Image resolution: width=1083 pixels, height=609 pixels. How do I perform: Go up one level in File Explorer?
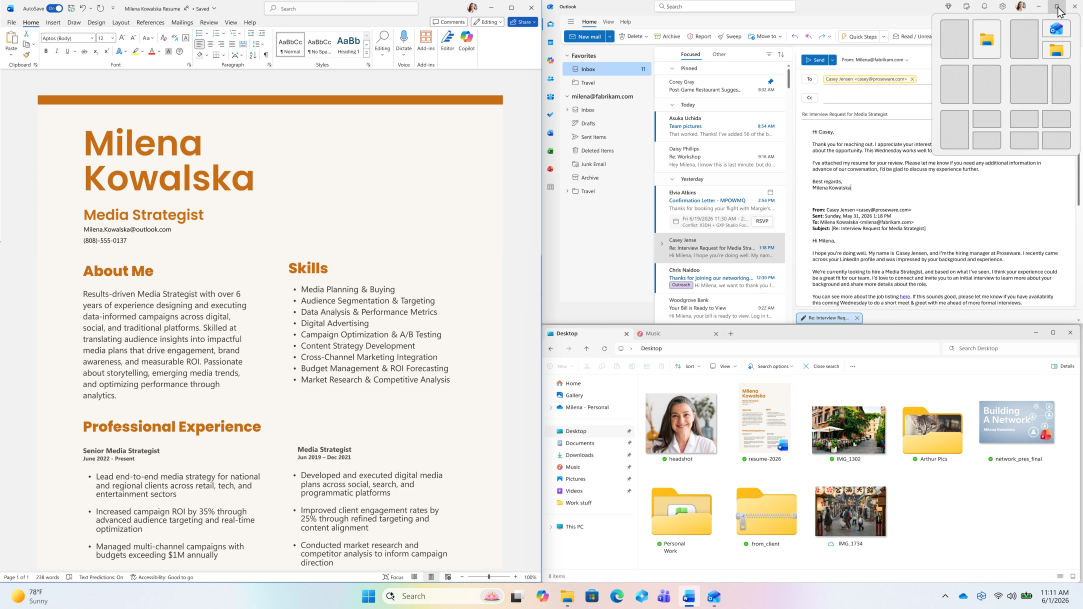(x=586, y=349)
